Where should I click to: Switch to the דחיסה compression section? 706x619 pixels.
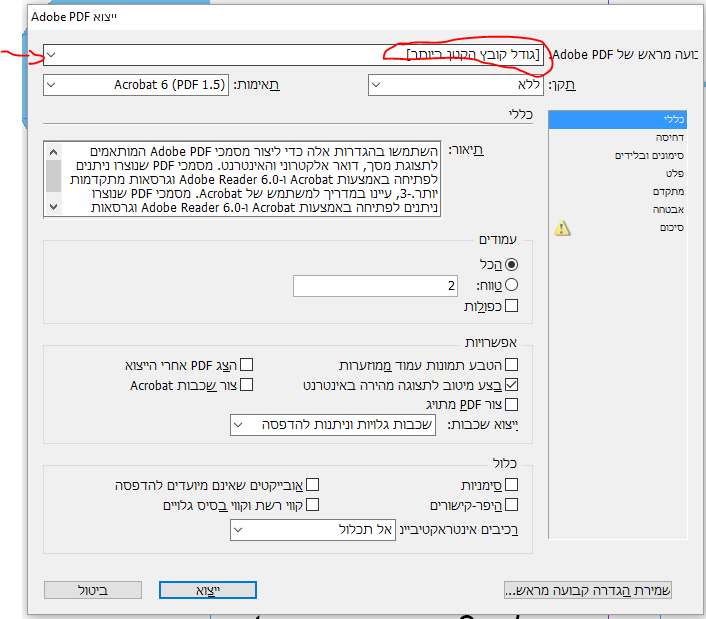tap(618, 137)
